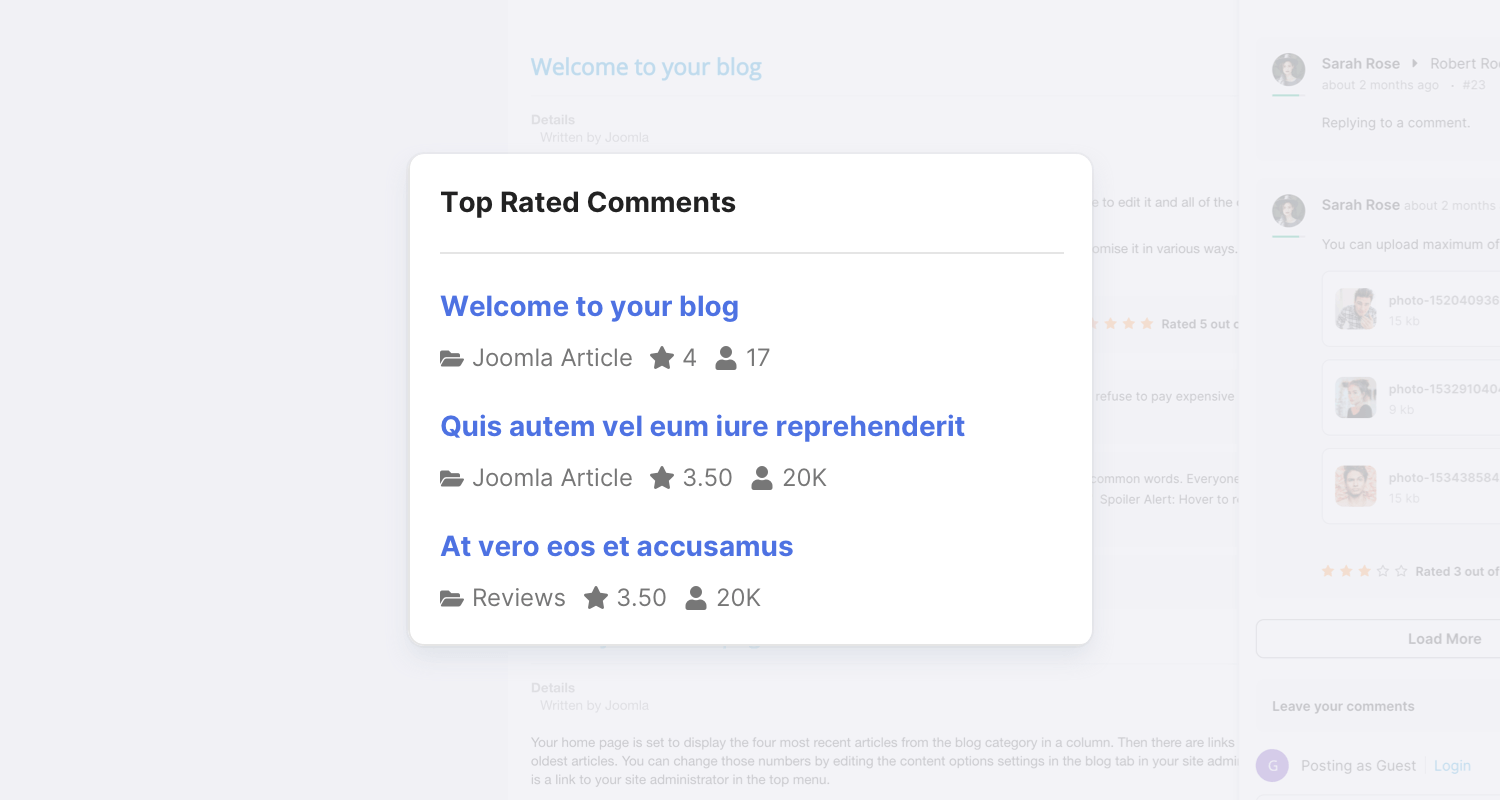Click the guest avatar "G" icon near Posting as Guest
This screenshot has height=800, width=1500.
click(x=1272, y=765)
